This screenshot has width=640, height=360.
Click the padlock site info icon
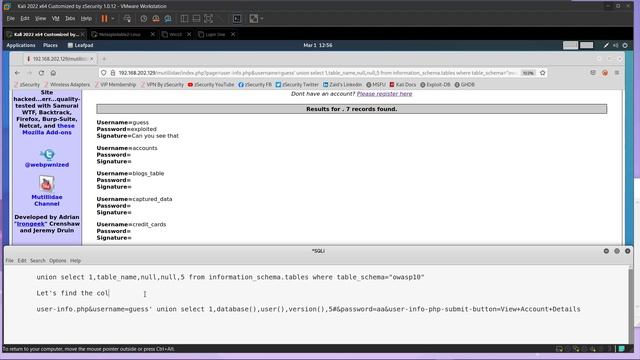point(113,73)
